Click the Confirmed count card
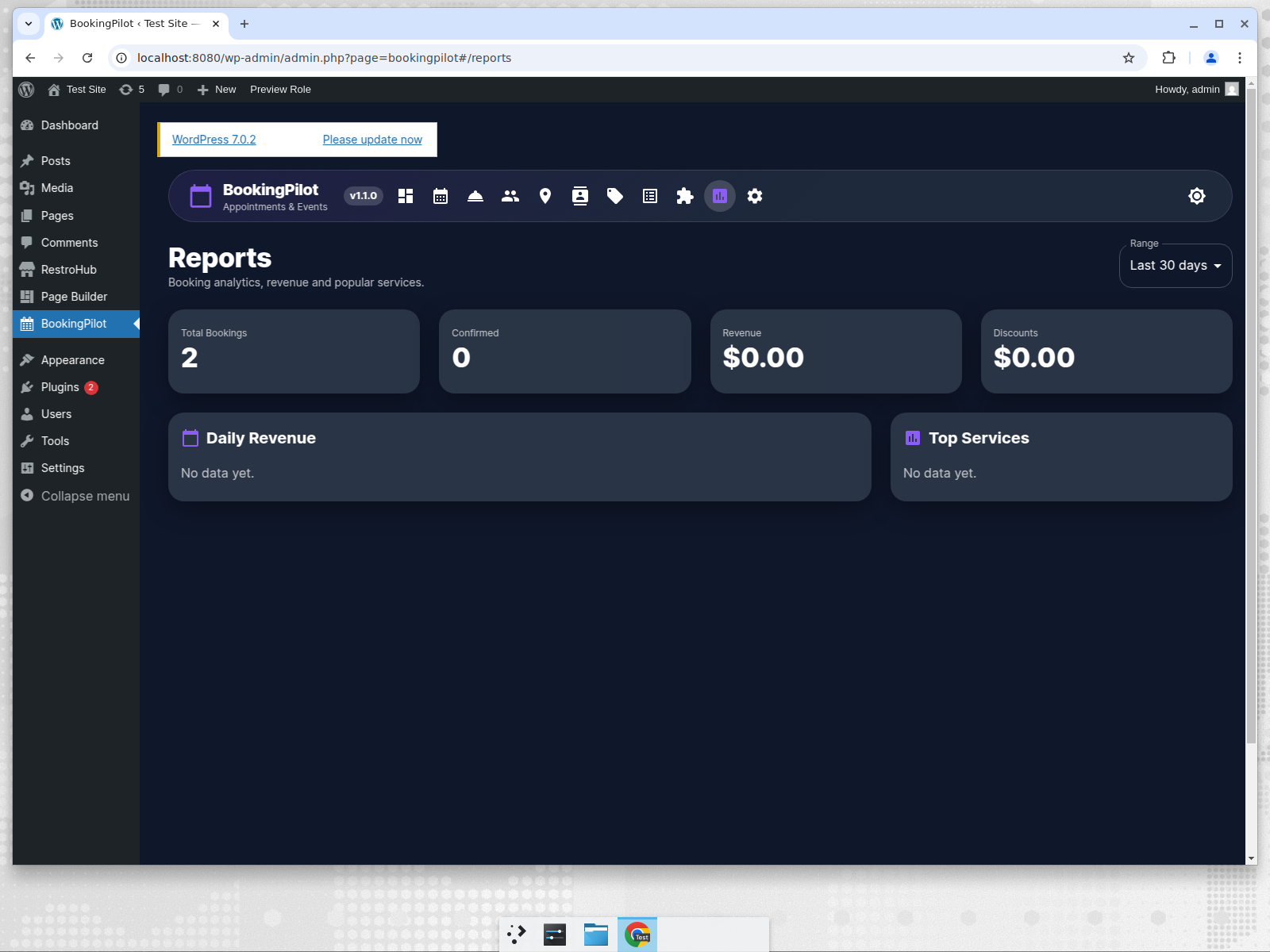The height and width of the screenshot is (952, 1270). click(565, 351)
